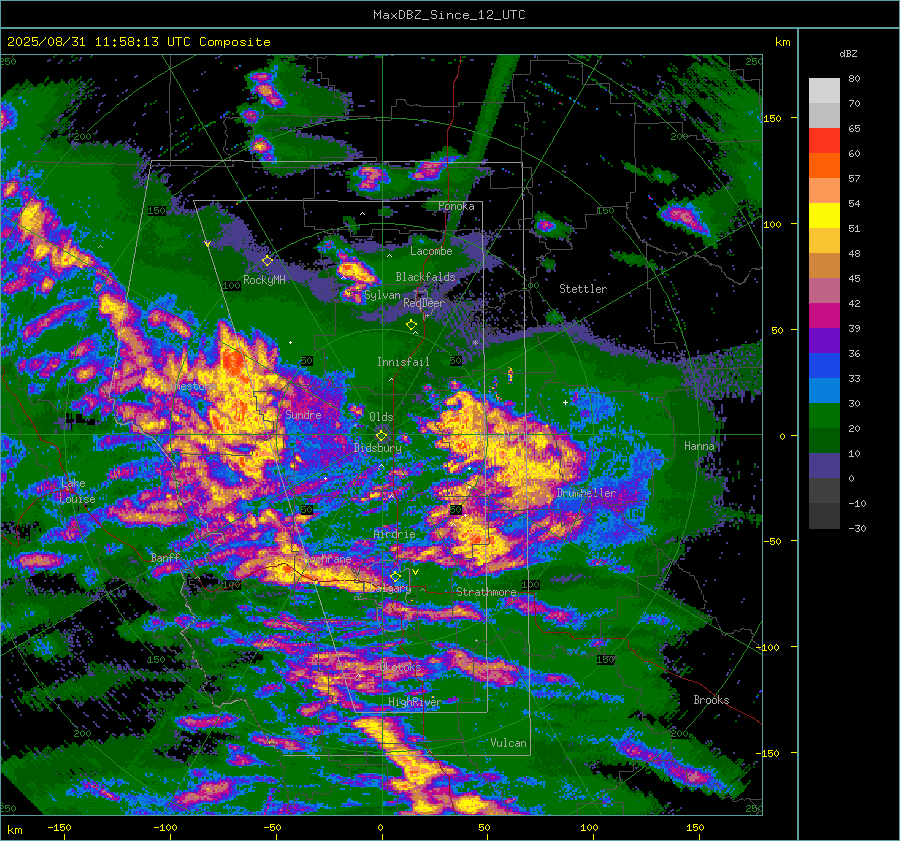Viewport: 900px width, 841px height.
Task: Pick the blue 36-33 dBZ legend swatch
Action: click(824, 366)
